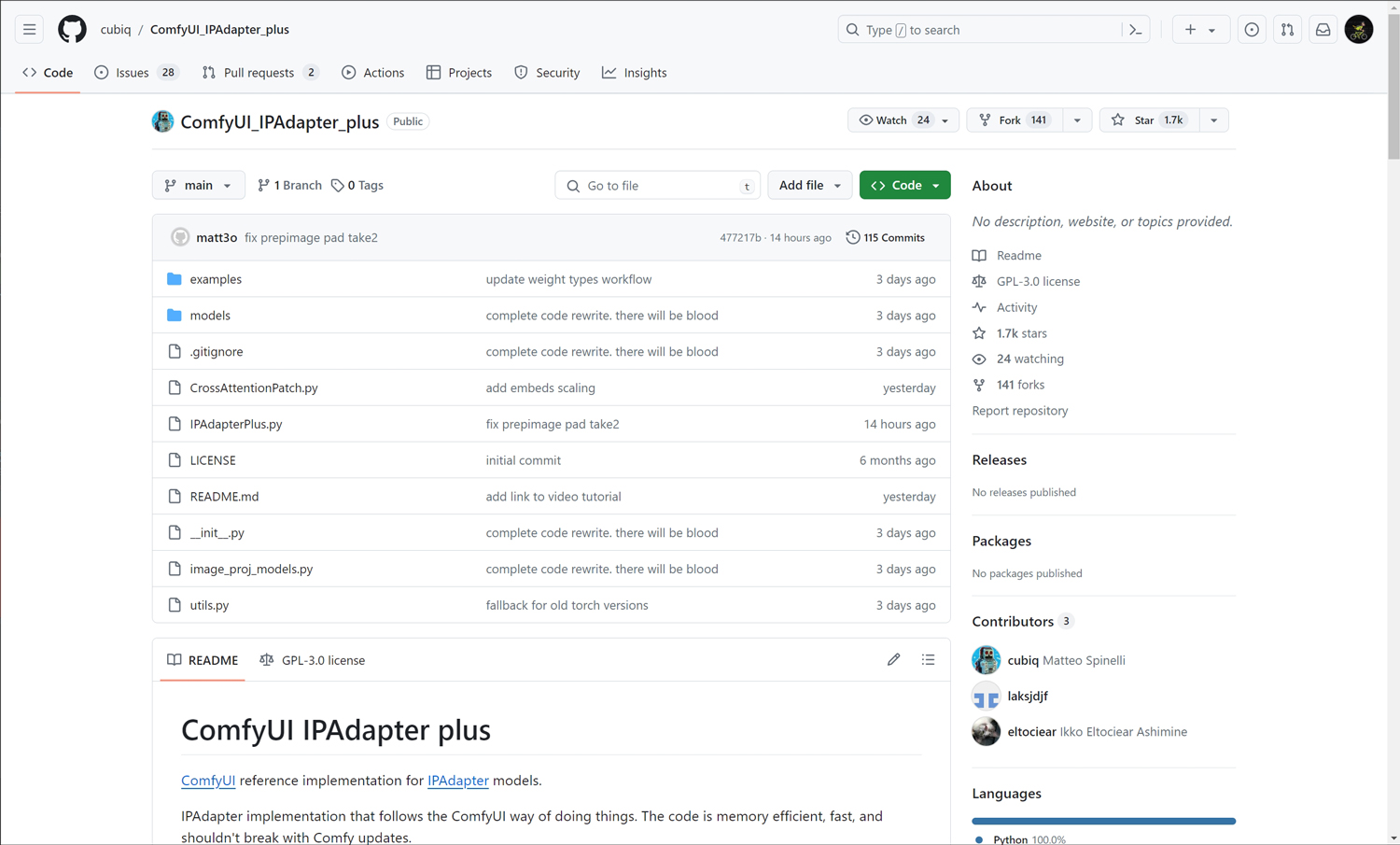Open the global pull requests icon
The image size is (1400, 845).
coord(1287,30)
